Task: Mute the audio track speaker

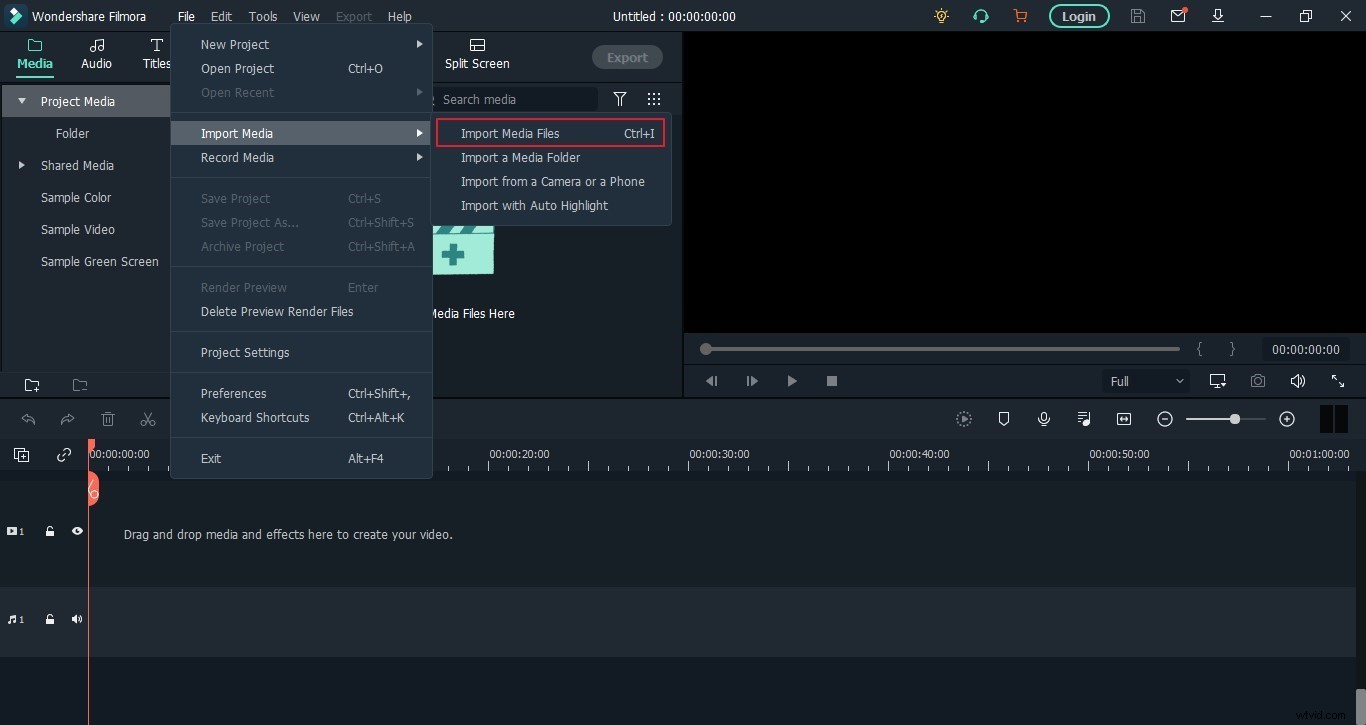Action: point(77,619)
